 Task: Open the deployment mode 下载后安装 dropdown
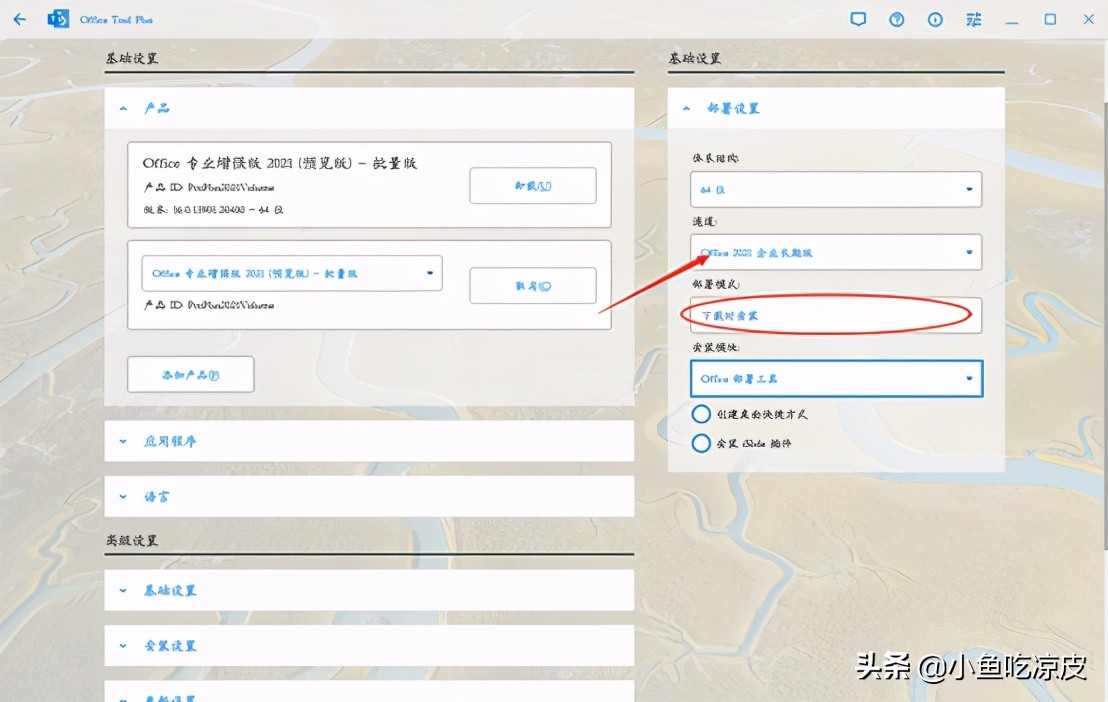[x=836, y=315]
